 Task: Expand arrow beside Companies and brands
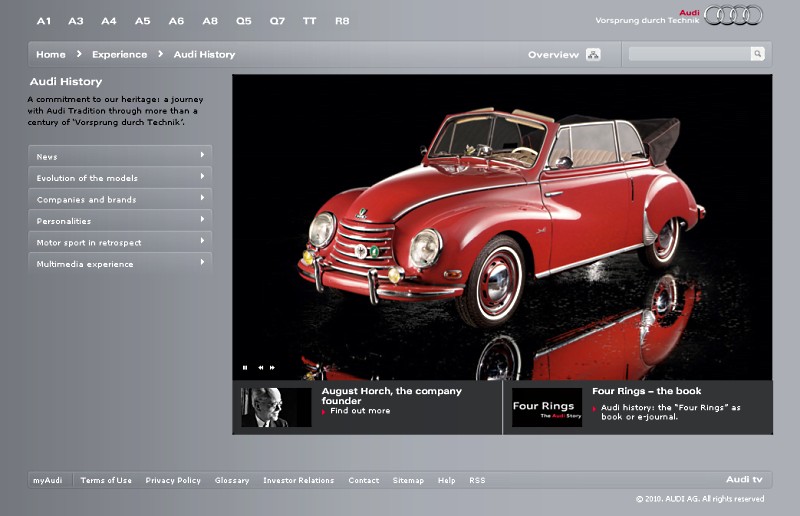(203, 198)
